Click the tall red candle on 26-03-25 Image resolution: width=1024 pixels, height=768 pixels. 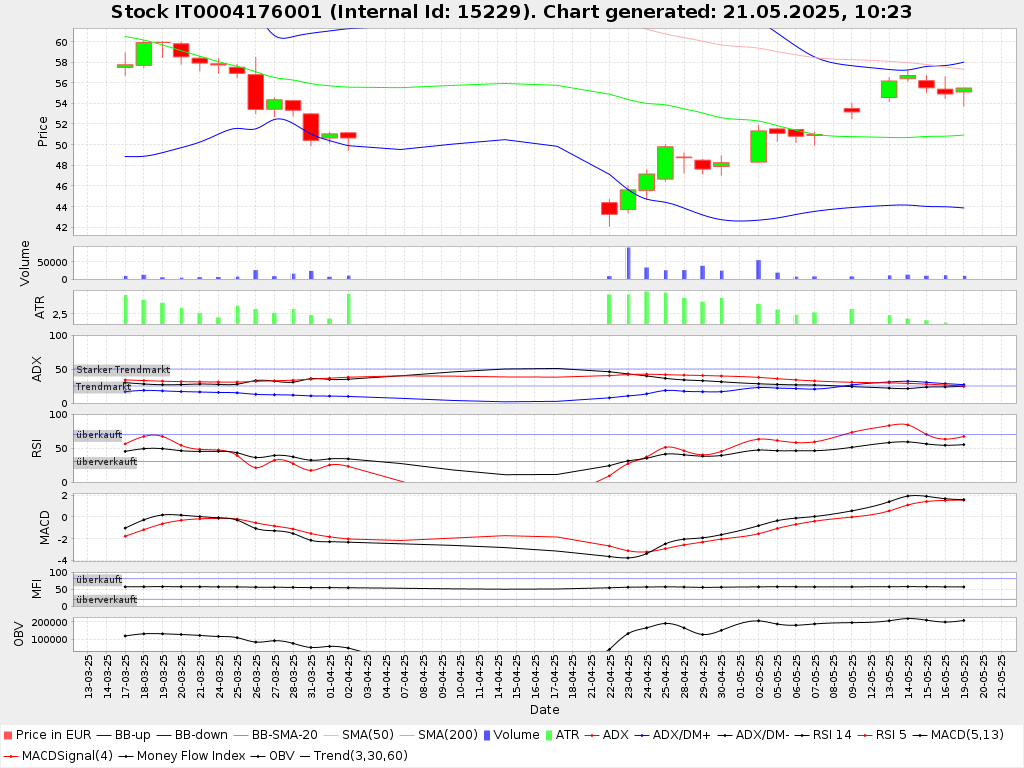coord(255,92)
